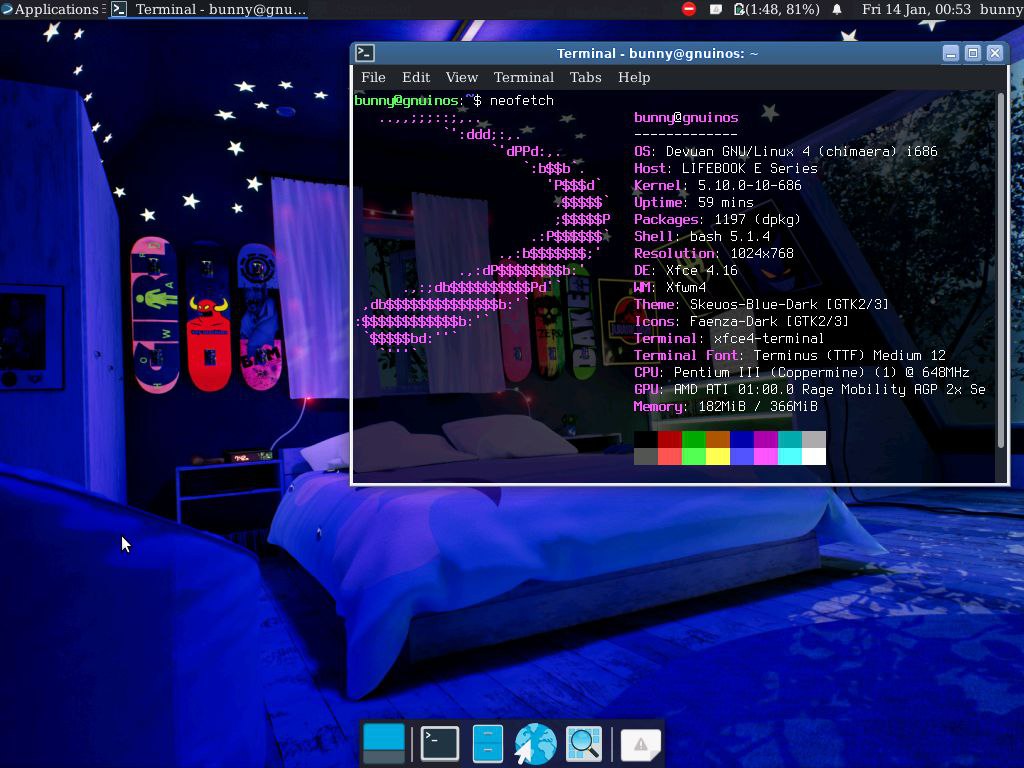The height and width of the screenshot is (768, 1024).
Task: Launch the Web Browser from the dock
Action: (535, 744)
